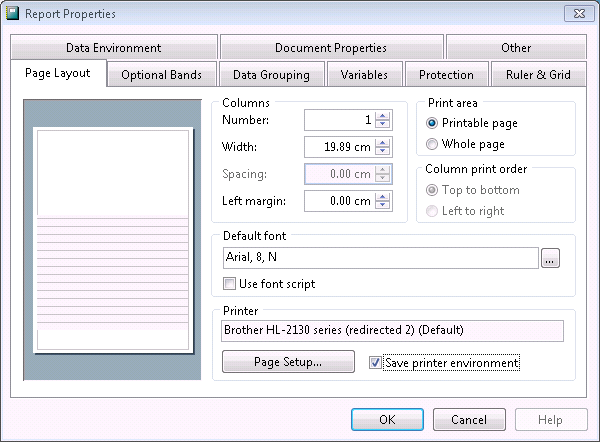600x442 pixels.
Task: Decrease the Number of columns spinner
Action: coord(382,124)
